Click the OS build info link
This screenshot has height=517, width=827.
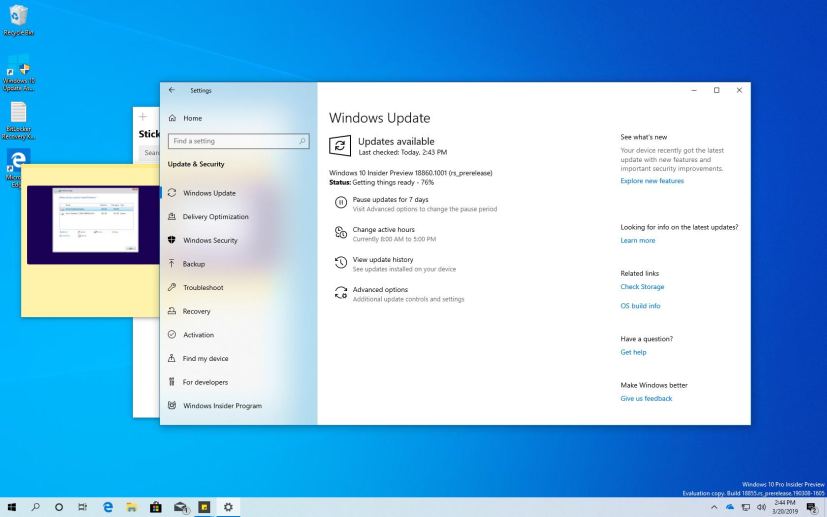(640, 306)
